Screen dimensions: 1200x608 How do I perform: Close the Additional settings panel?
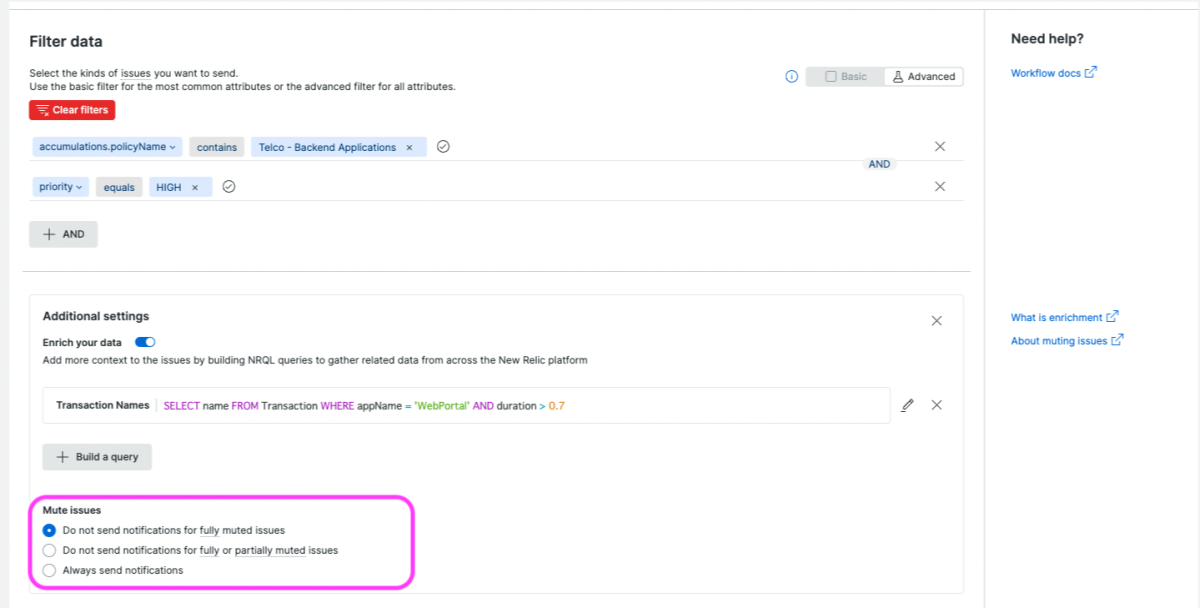(x=936, y=321)
